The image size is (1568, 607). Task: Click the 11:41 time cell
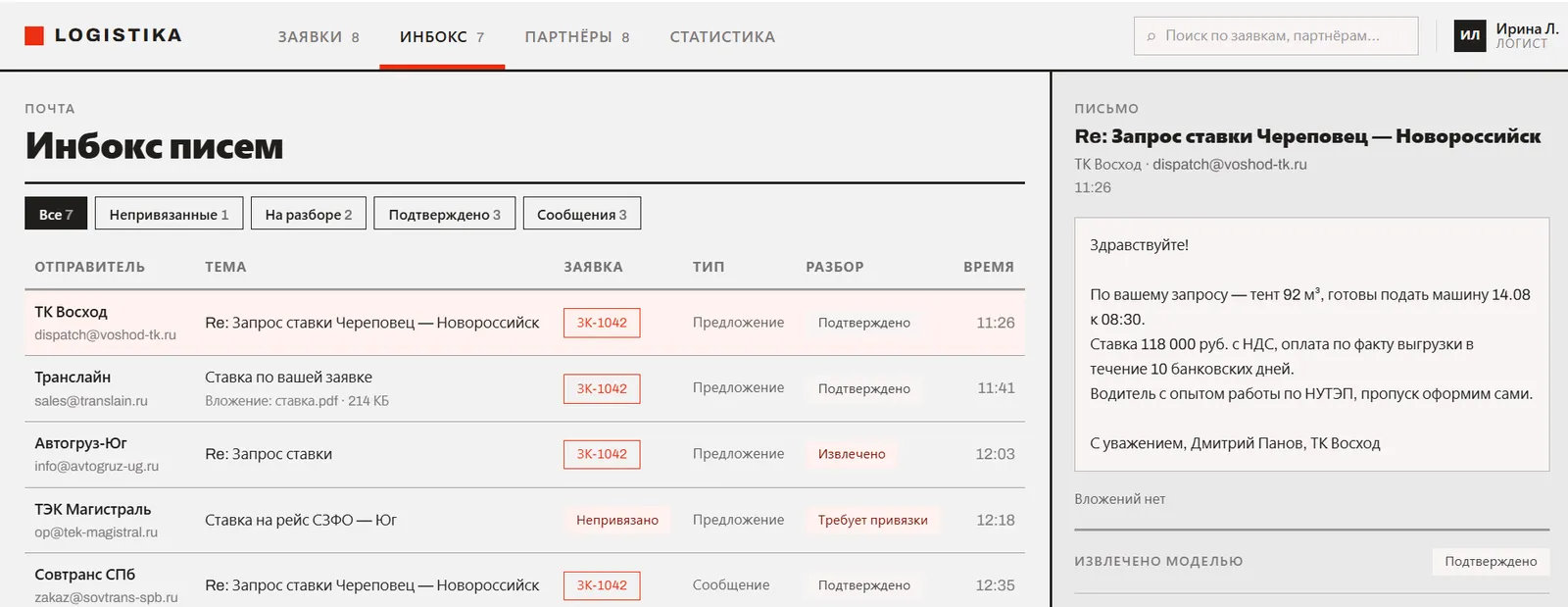[x=996, y=388]
